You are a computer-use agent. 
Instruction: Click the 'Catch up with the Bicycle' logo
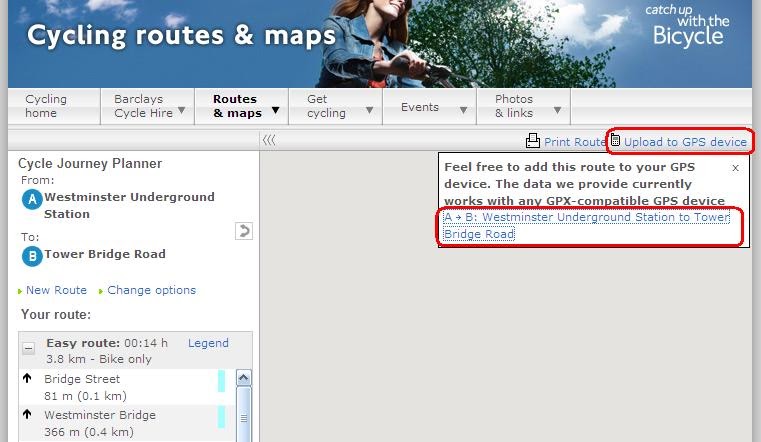click(x=688, y=27)
